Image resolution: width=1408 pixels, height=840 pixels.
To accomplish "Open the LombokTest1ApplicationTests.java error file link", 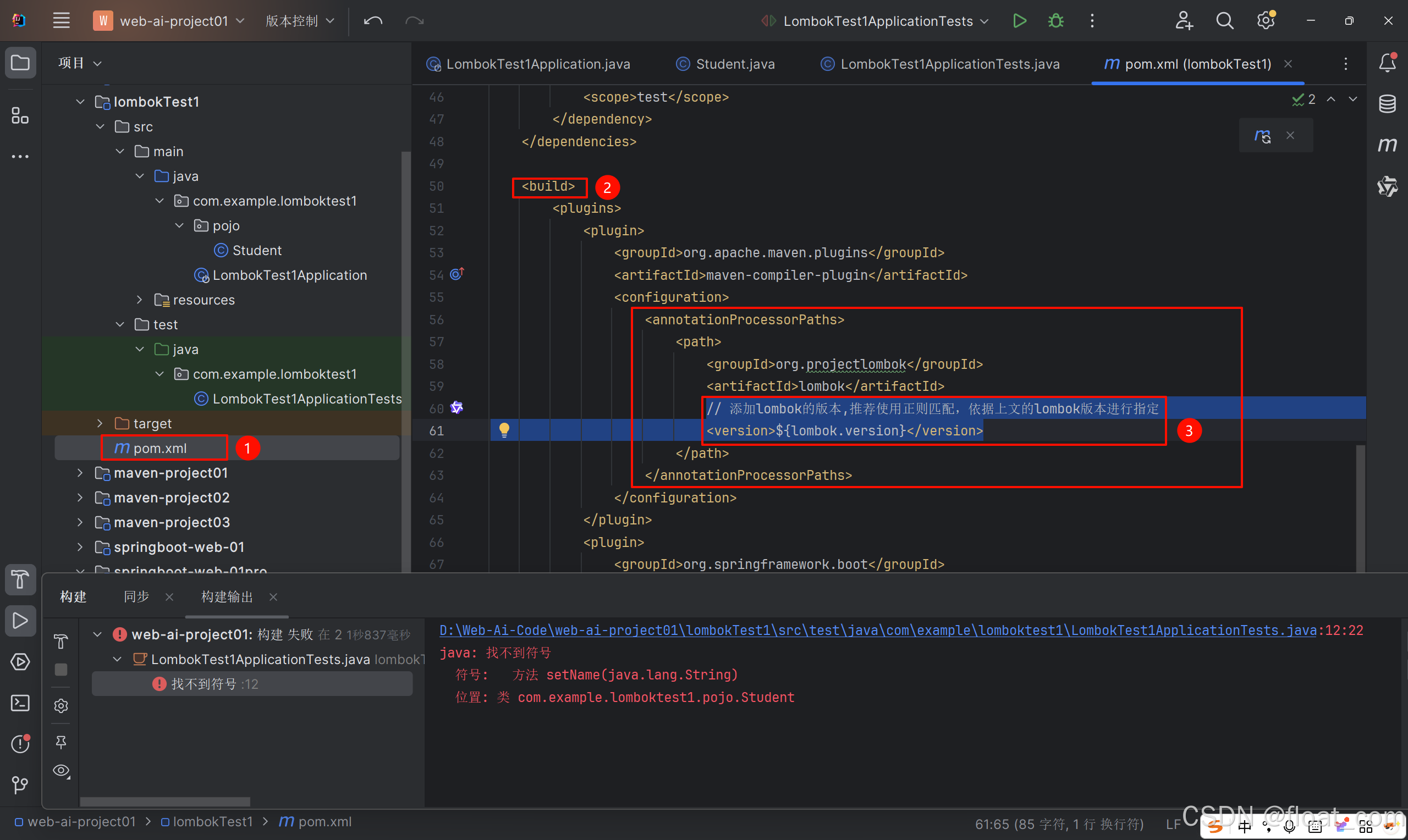I will pos(877,630).
